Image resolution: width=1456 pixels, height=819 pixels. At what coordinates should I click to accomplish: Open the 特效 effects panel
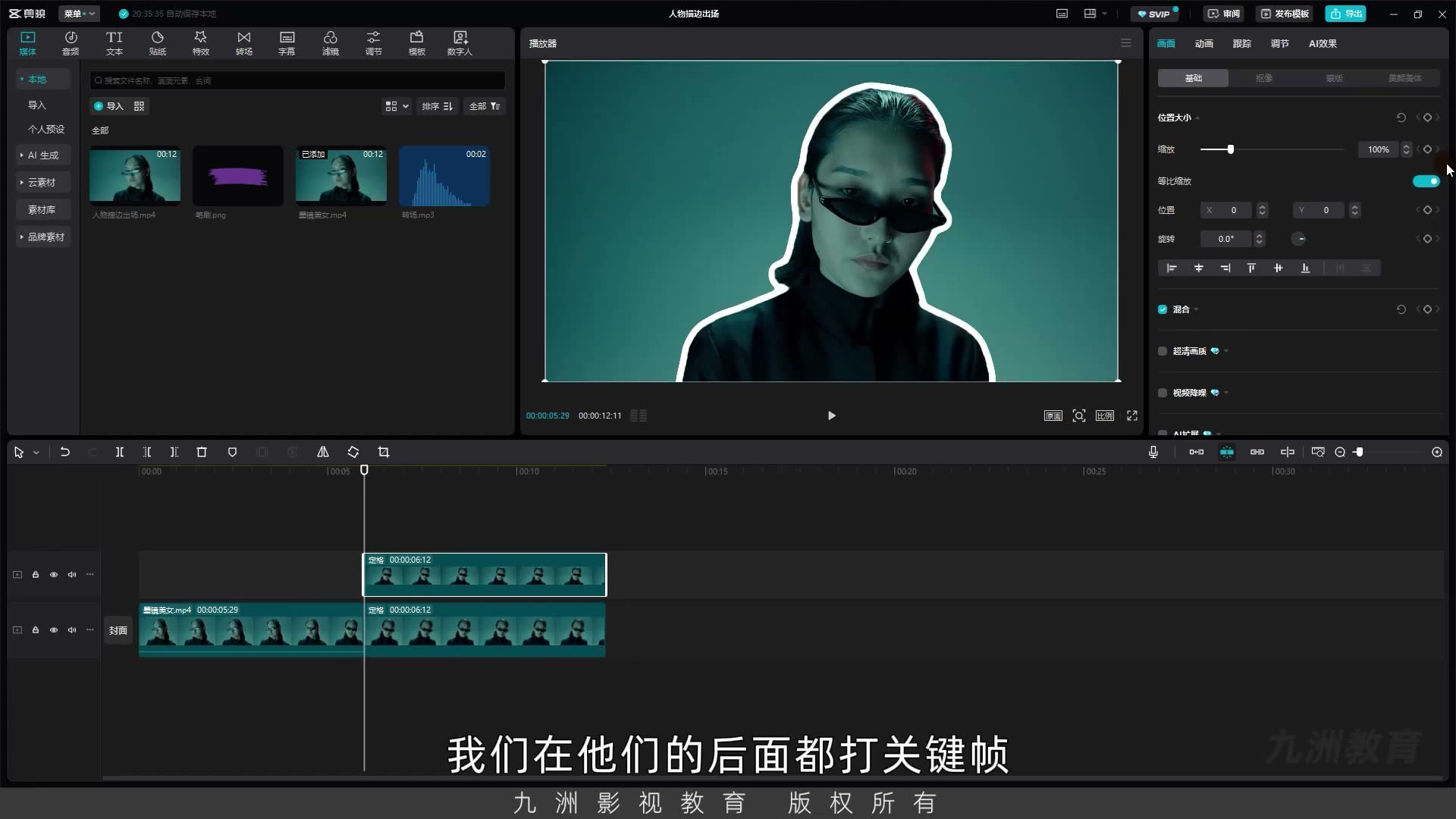point(200,43)
